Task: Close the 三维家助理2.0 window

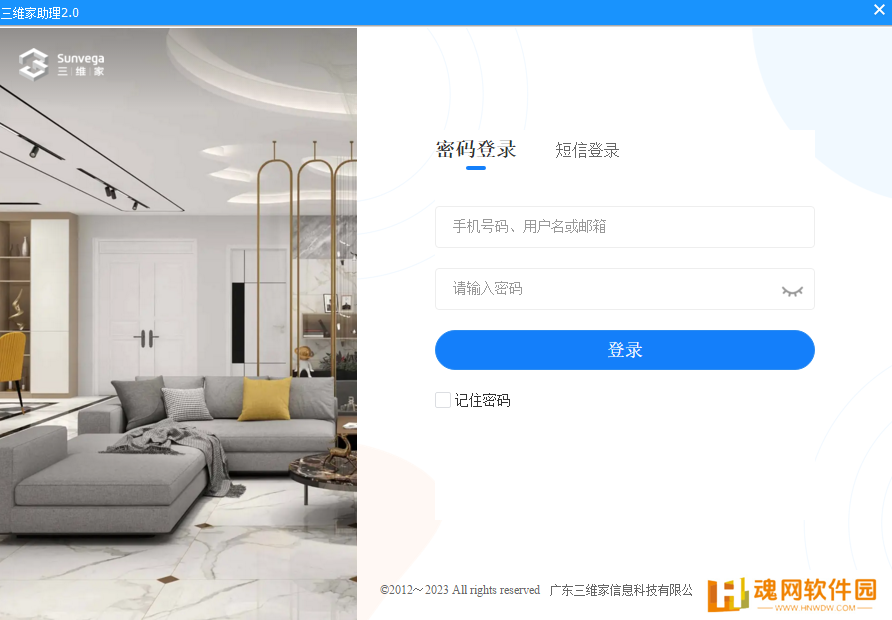Action: point(879,10)
